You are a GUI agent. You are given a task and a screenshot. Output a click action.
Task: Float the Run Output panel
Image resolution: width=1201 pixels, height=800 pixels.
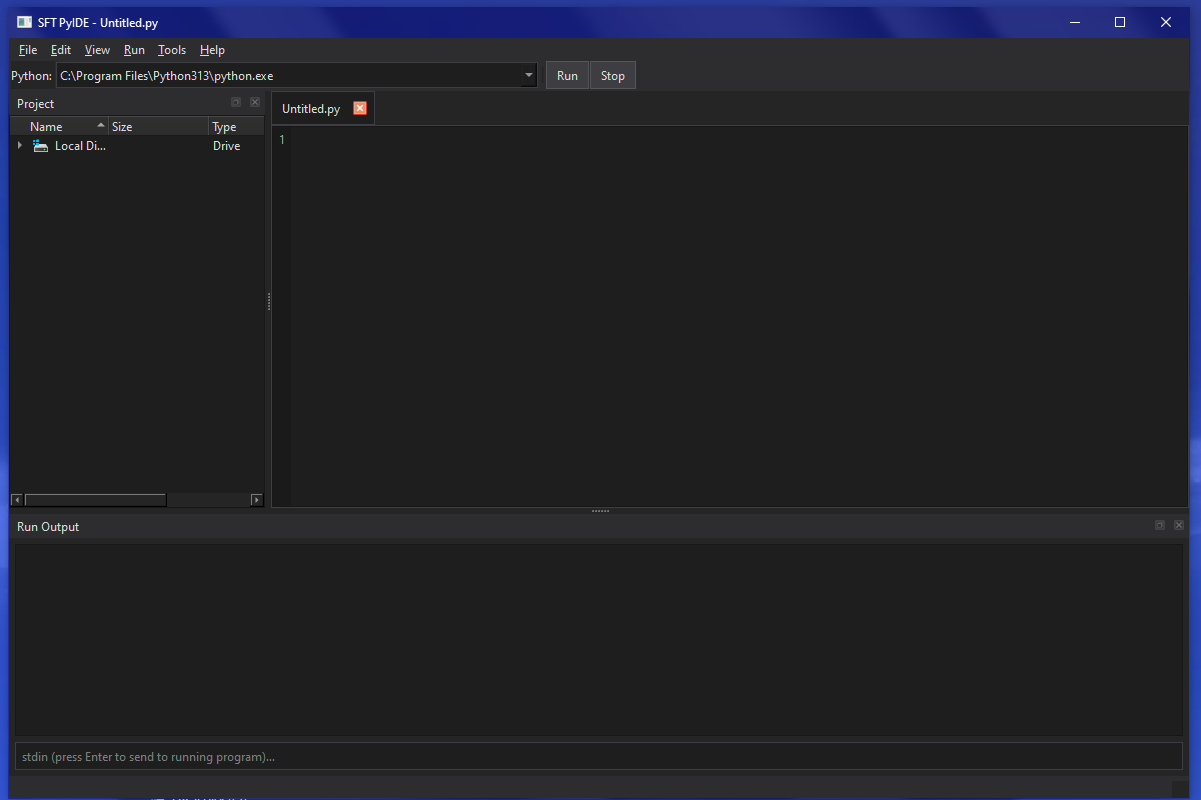tap(1160, 526)
